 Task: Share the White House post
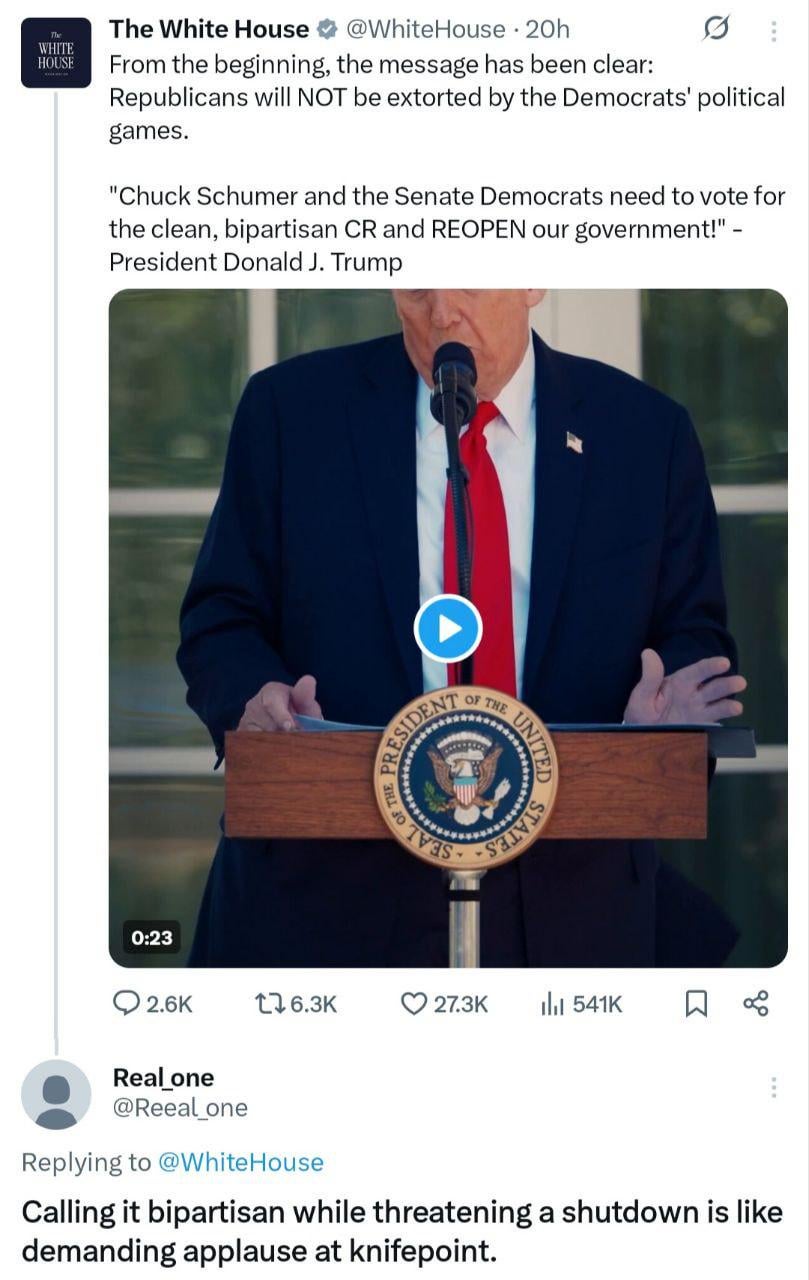(x=756, y=1003)
